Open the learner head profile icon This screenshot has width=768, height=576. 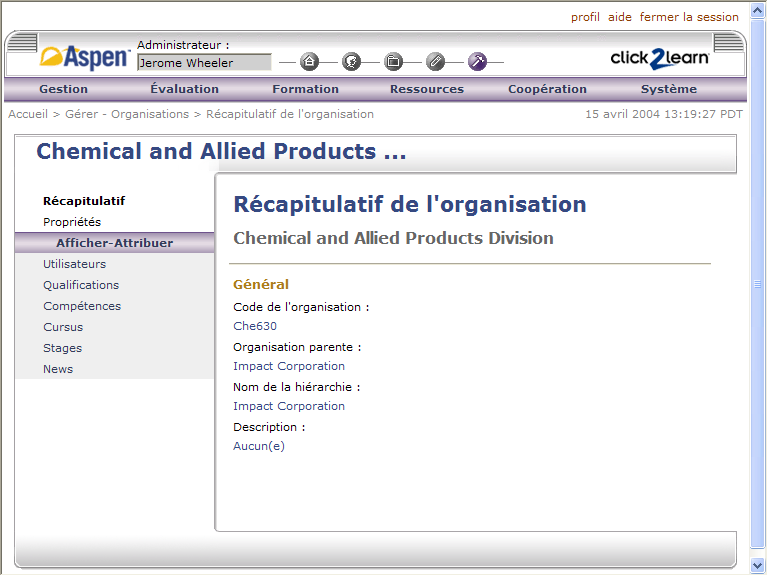pyautogui.click(x=352, y=62)
